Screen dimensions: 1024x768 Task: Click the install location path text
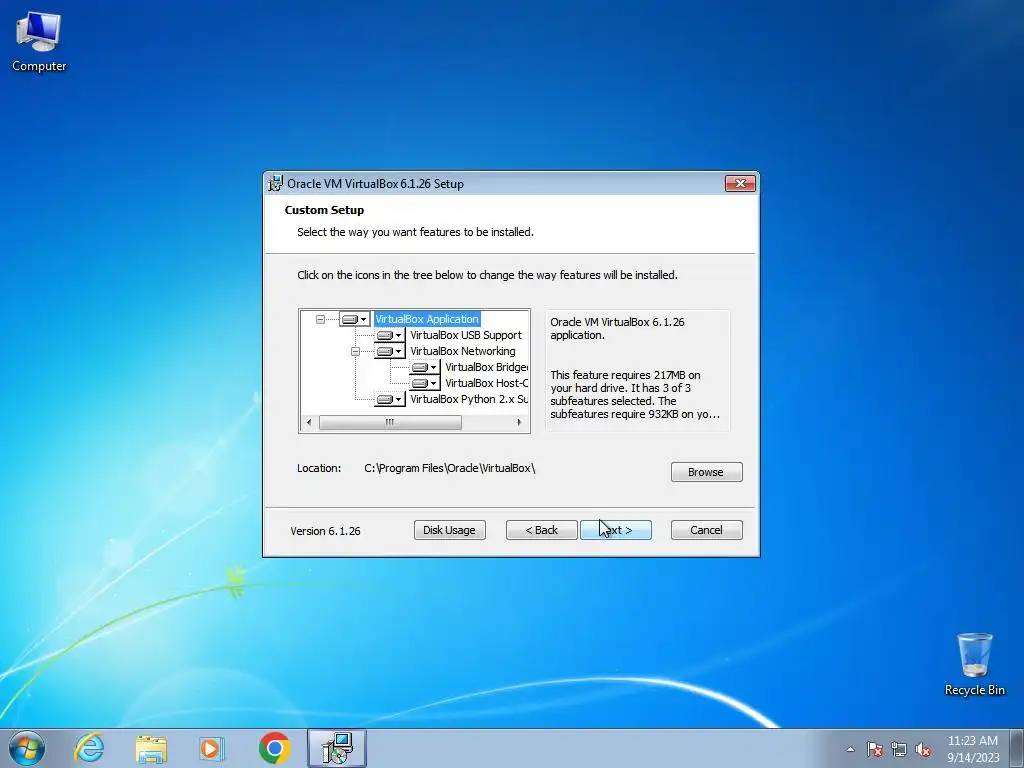pyautogui.click(x=449, y=468)
